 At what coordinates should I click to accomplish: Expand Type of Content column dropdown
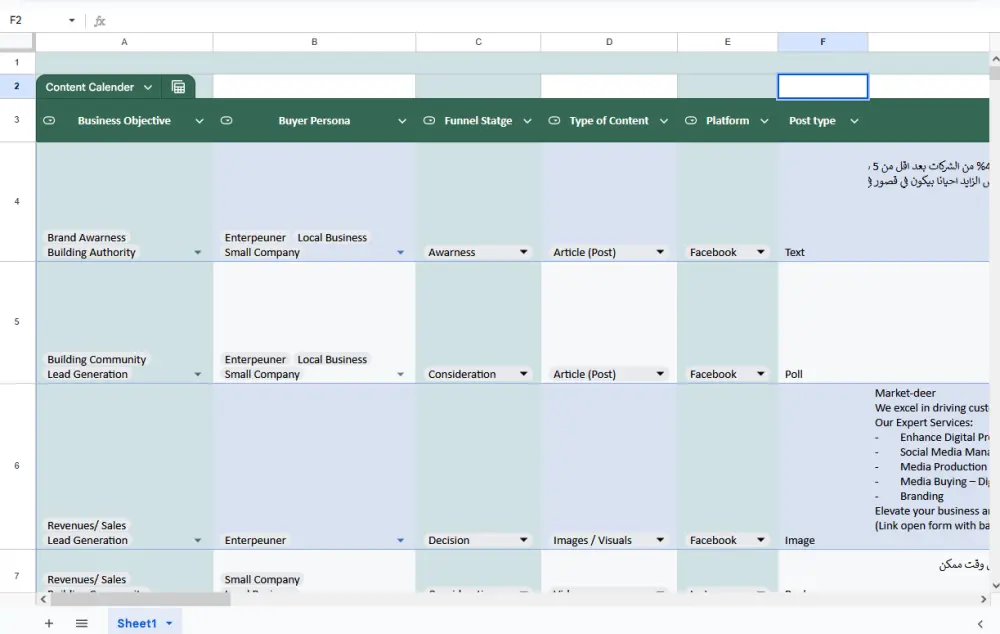[x=664, y=121]
